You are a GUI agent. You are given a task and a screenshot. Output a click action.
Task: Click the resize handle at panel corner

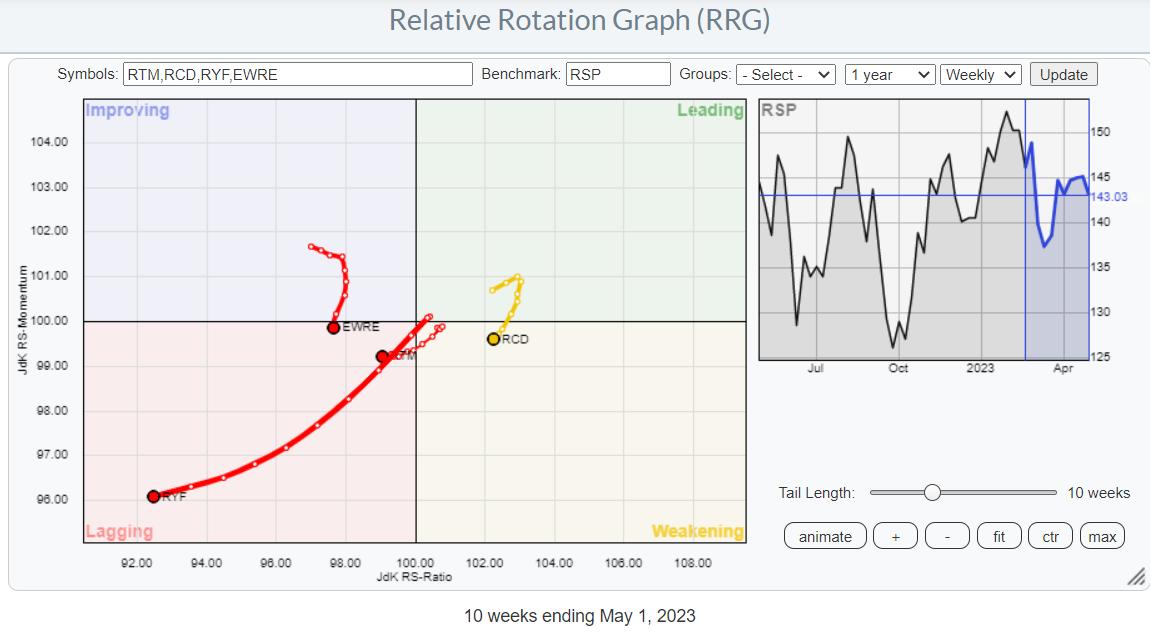pos(1135,577)
